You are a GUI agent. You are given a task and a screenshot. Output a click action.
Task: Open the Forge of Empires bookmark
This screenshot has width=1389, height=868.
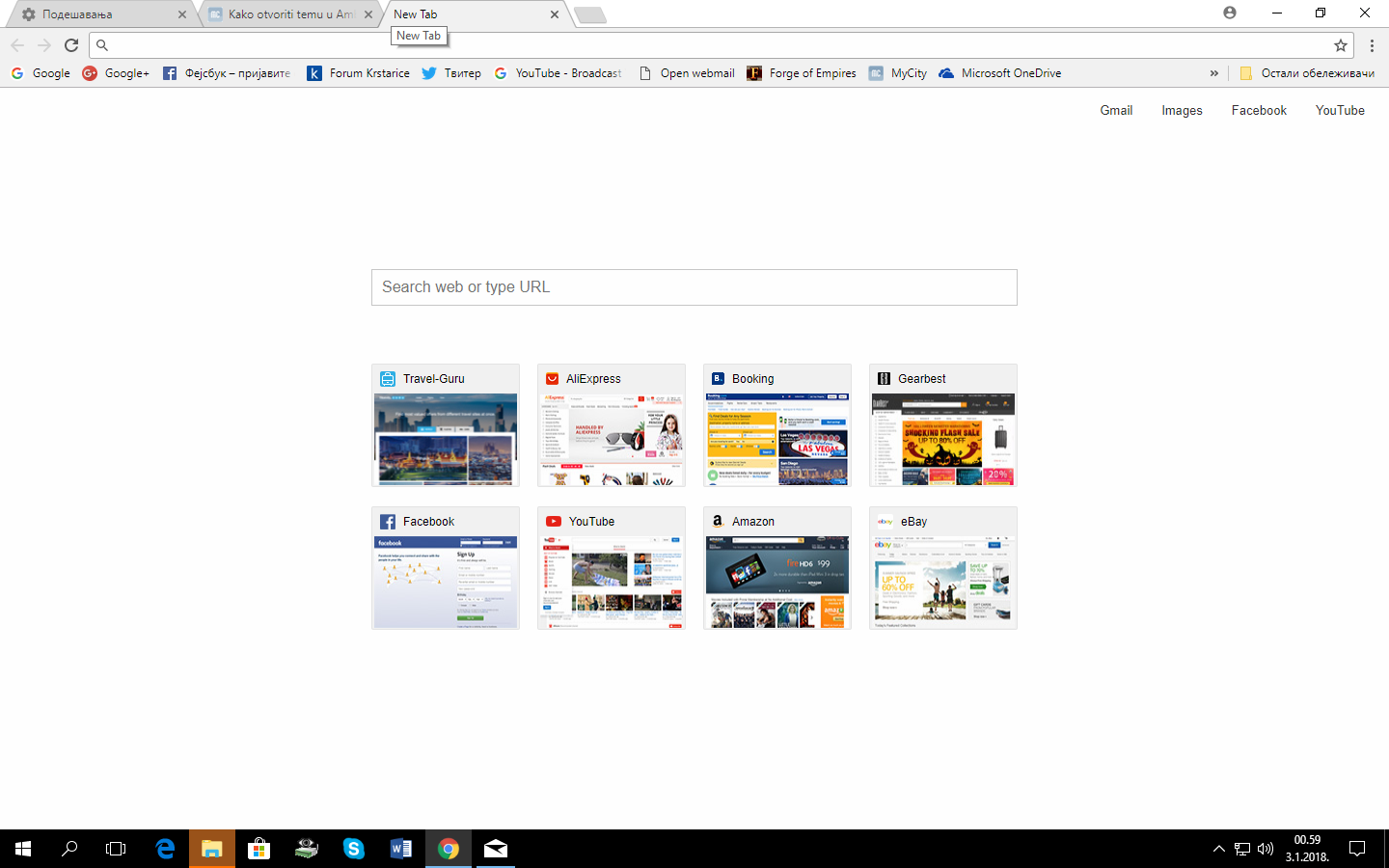click(802, 73)
